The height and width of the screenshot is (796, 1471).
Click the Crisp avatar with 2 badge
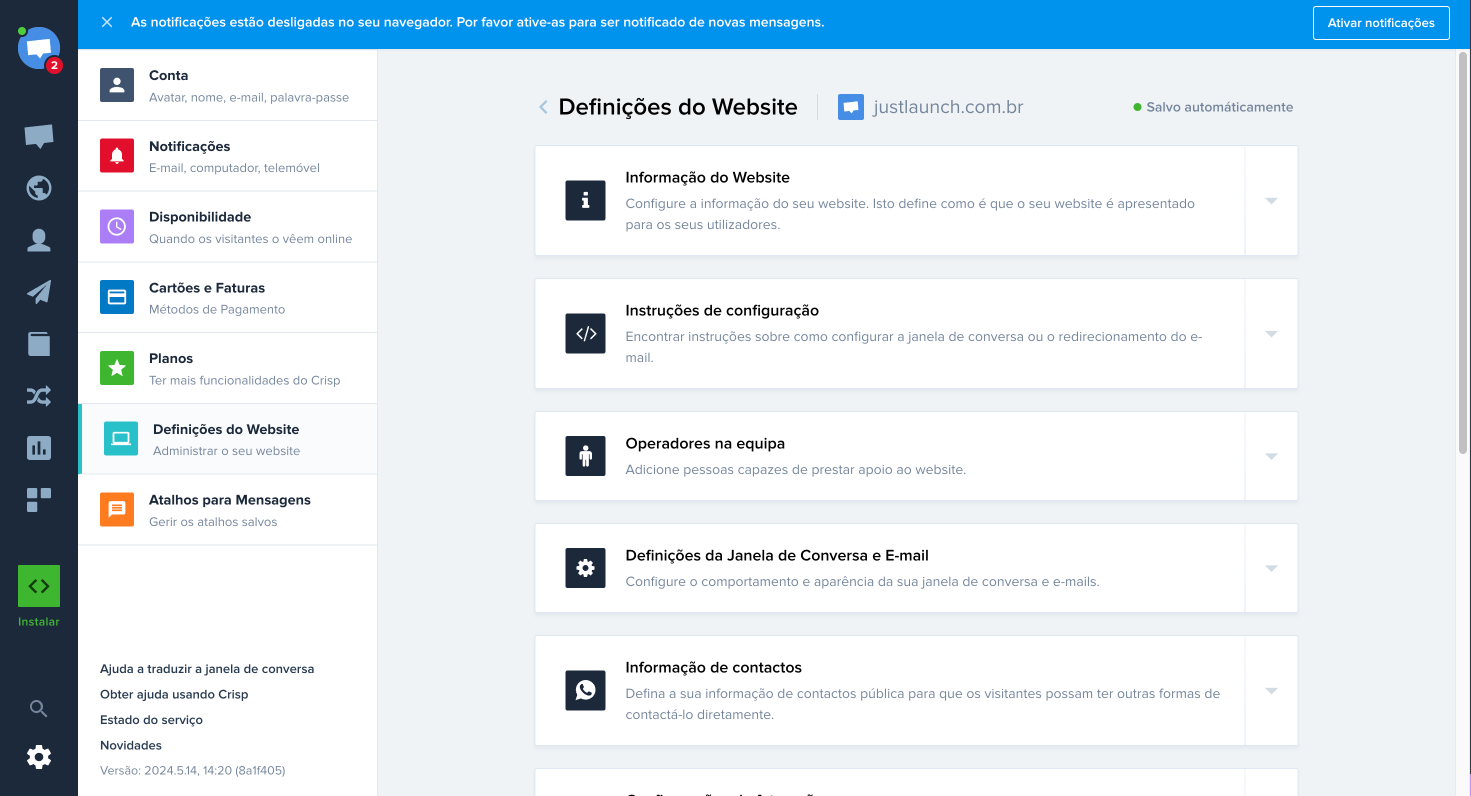coord(39,48)
